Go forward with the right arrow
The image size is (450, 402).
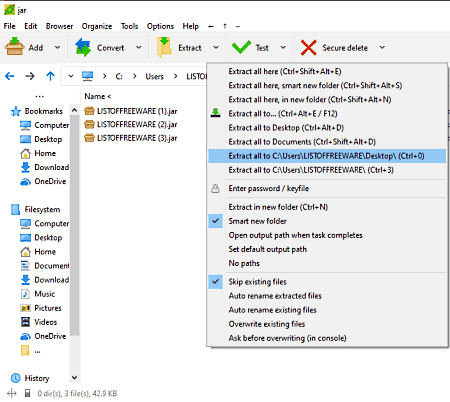click(x=30, y=76)
